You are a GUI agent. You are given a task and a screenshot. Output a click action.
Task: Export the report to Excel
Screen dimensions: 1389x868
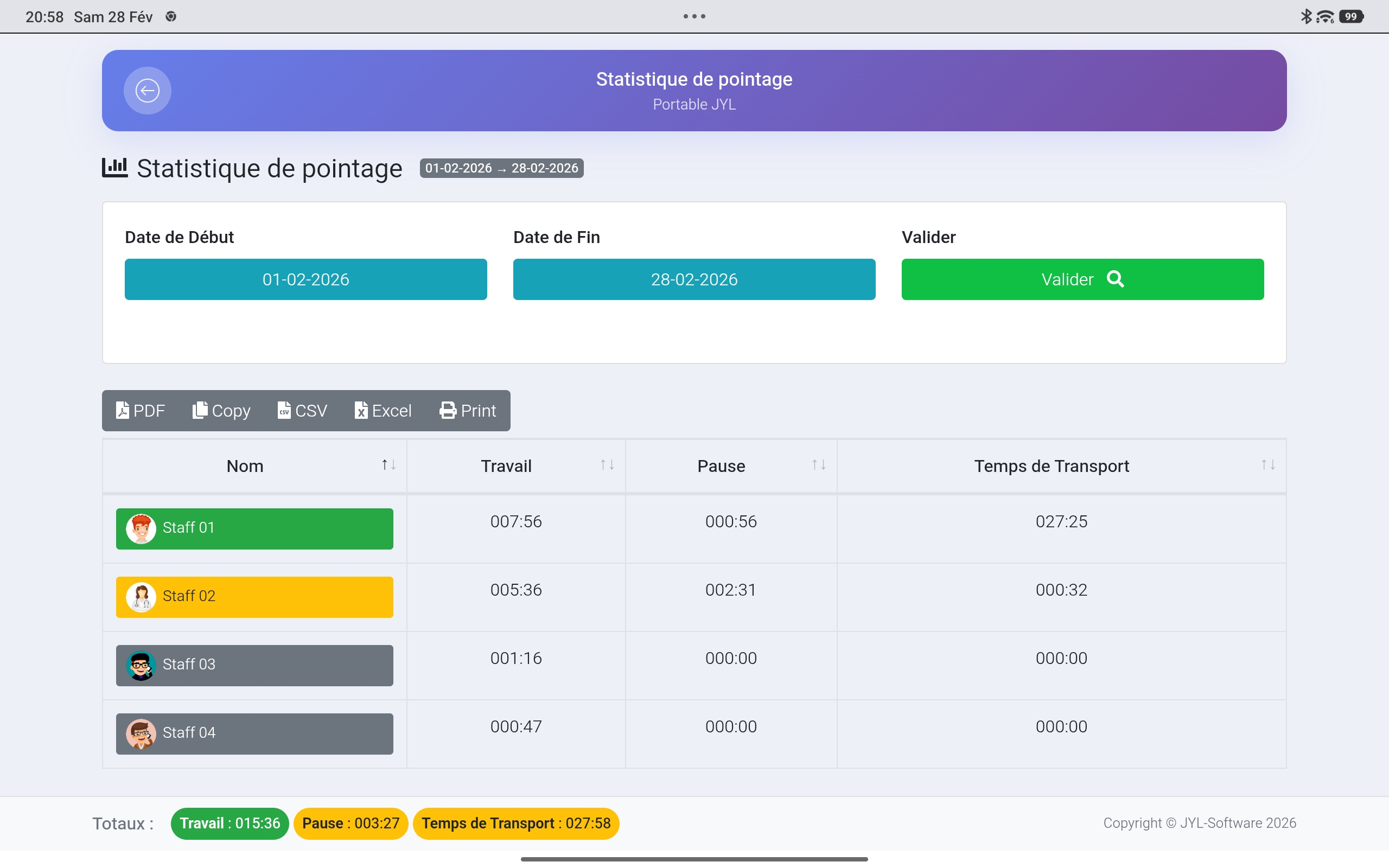pyautogui.click(x=383, y=411)
